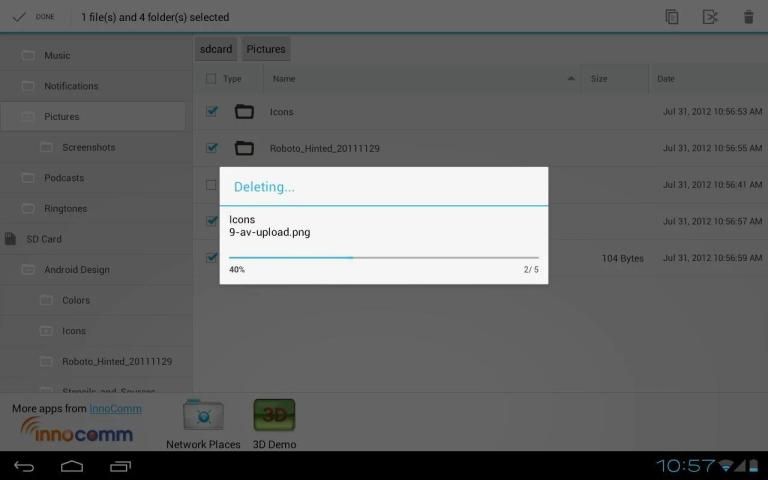Uncheck the Roboto_Hinted_20111129 folder checkbox

click(x=211, y=148)
